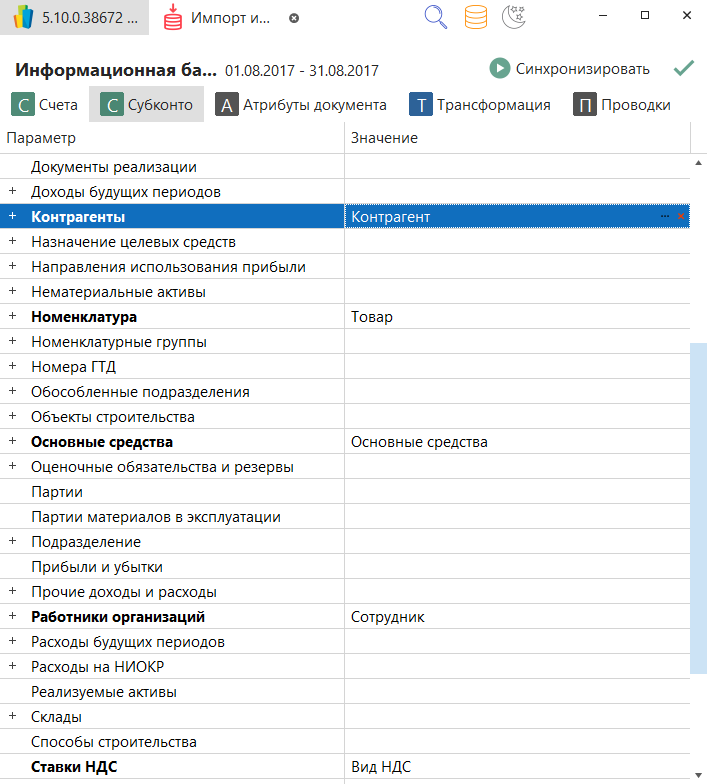Expand the Основные средства row
The image size is (707, 784).
pyautogui.click(x=13, y=442)
